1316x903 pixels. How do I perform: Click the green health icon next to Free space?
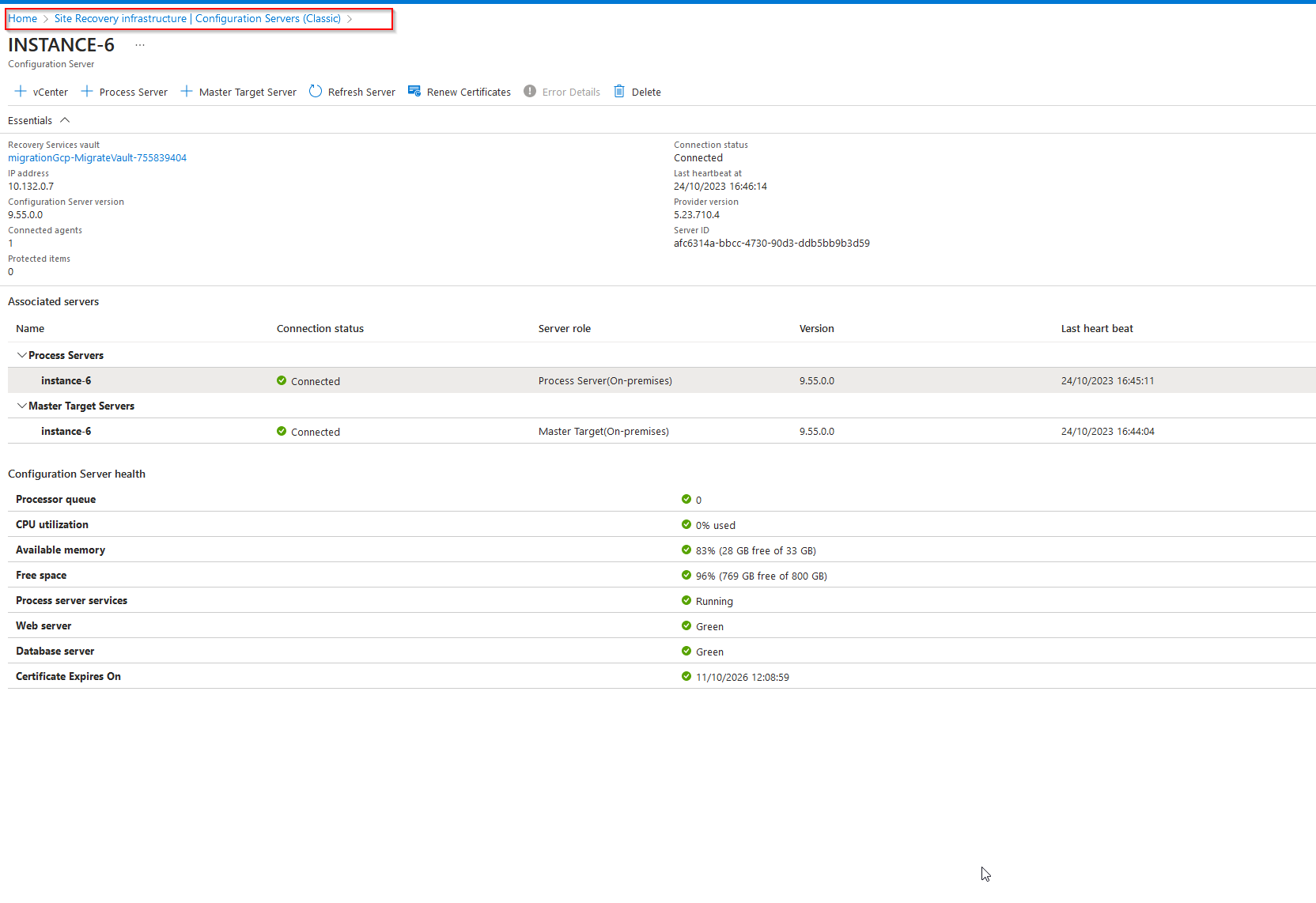pos(686,575)
